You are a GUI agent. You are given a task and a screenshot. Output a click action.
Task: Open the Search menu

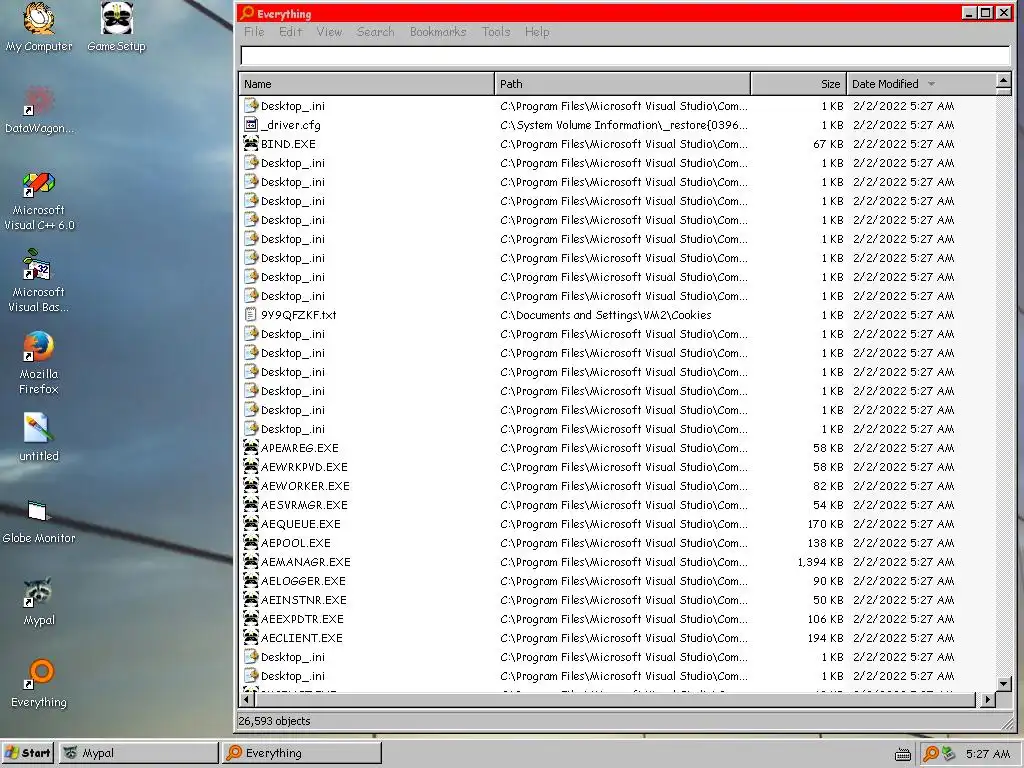pyautogui.click(x=376, y=32)
